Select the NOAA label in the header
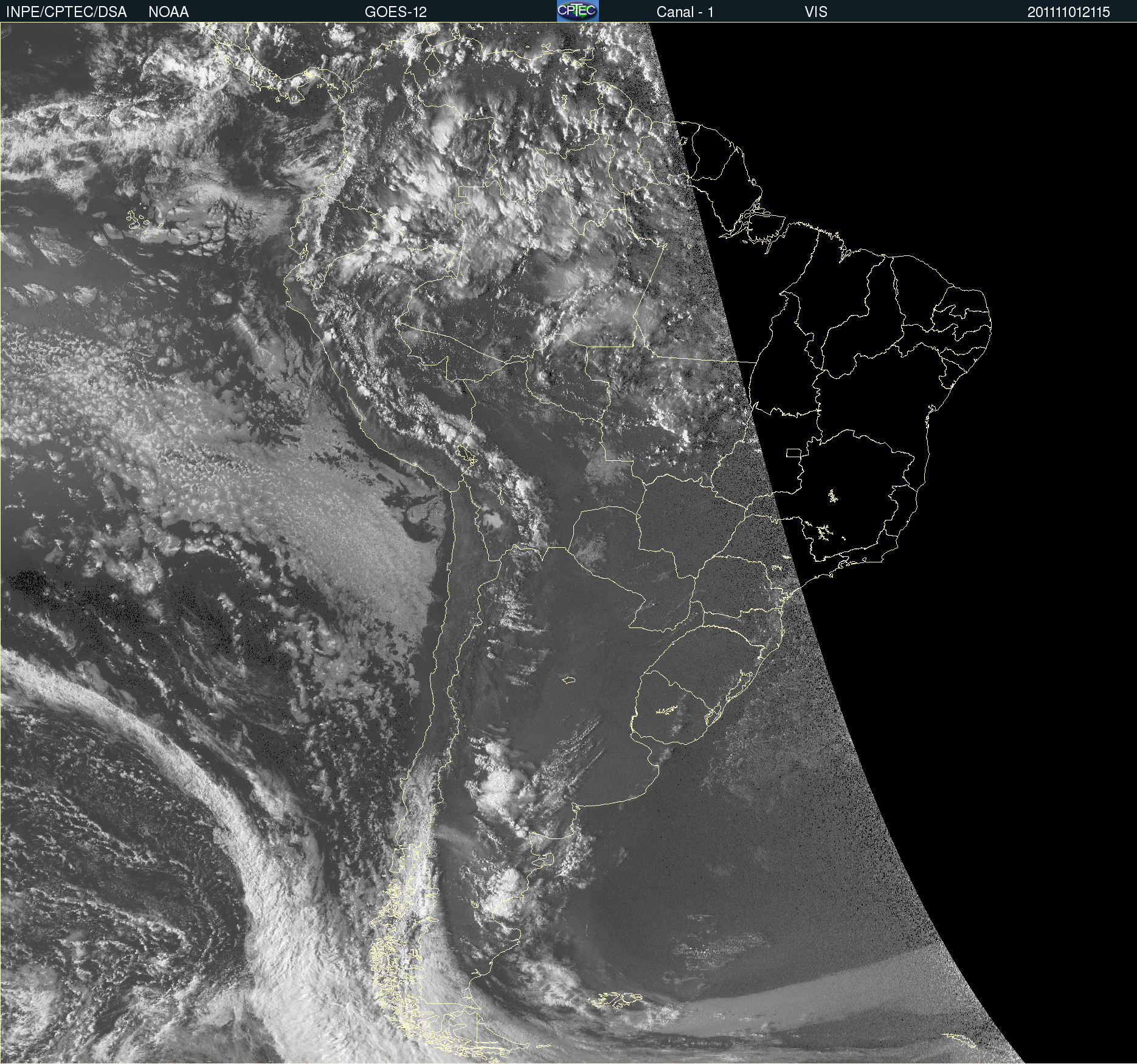 (168, 12)
